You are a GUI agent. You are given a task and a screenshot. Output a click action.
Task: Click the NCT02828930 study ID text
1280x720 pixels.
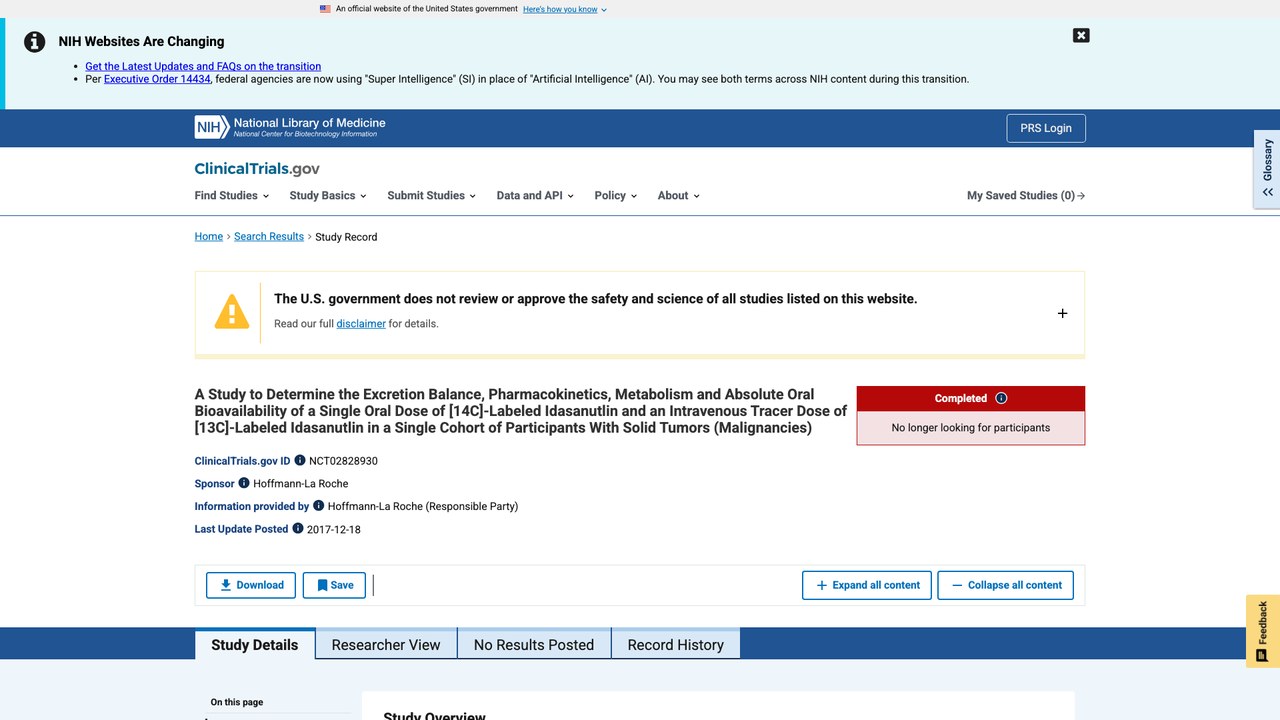point(343,461)
